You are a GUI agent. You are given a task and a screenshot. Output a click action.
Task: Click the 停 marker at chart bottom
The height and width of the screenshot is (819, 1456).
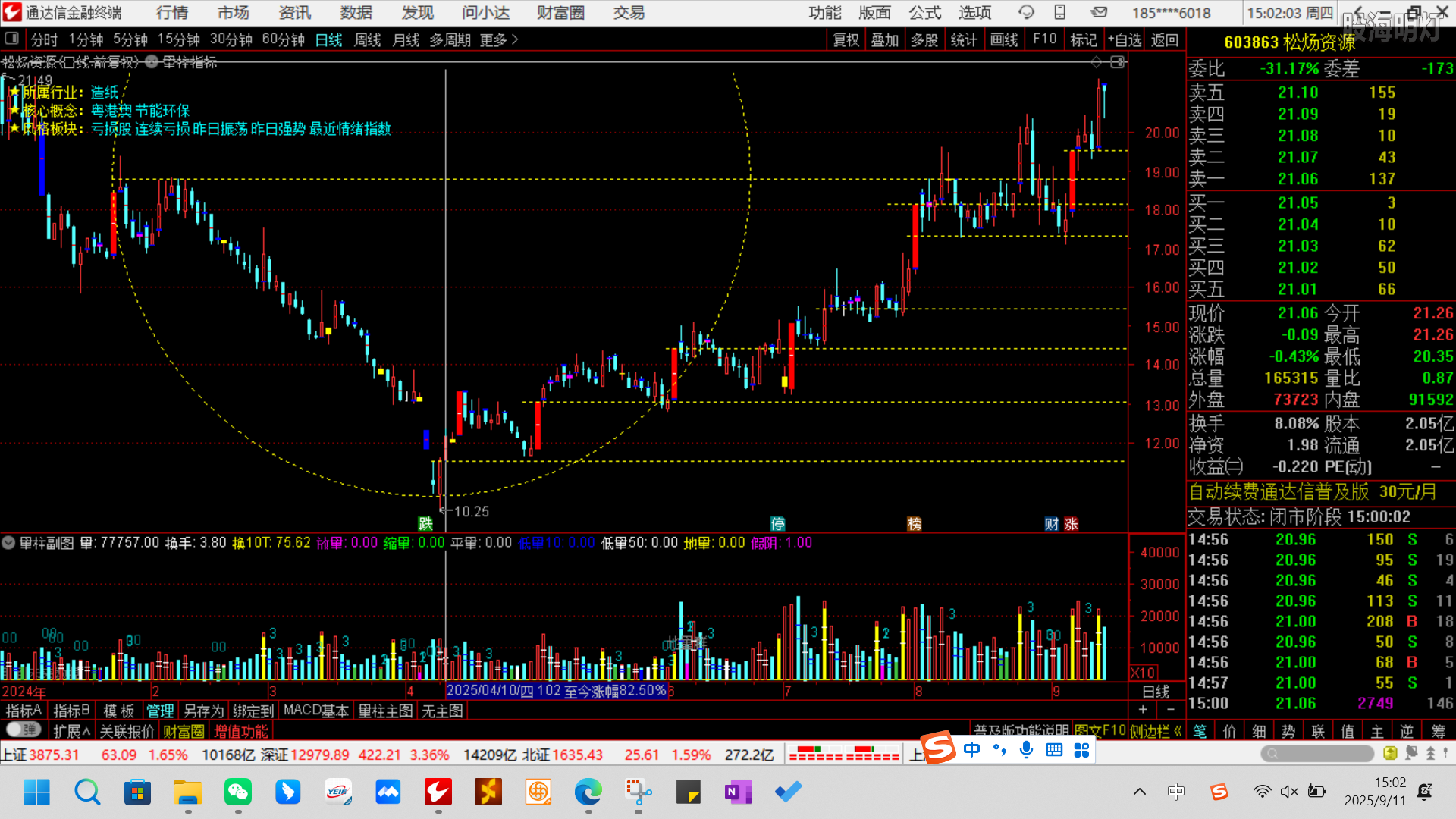pos(777,523)
